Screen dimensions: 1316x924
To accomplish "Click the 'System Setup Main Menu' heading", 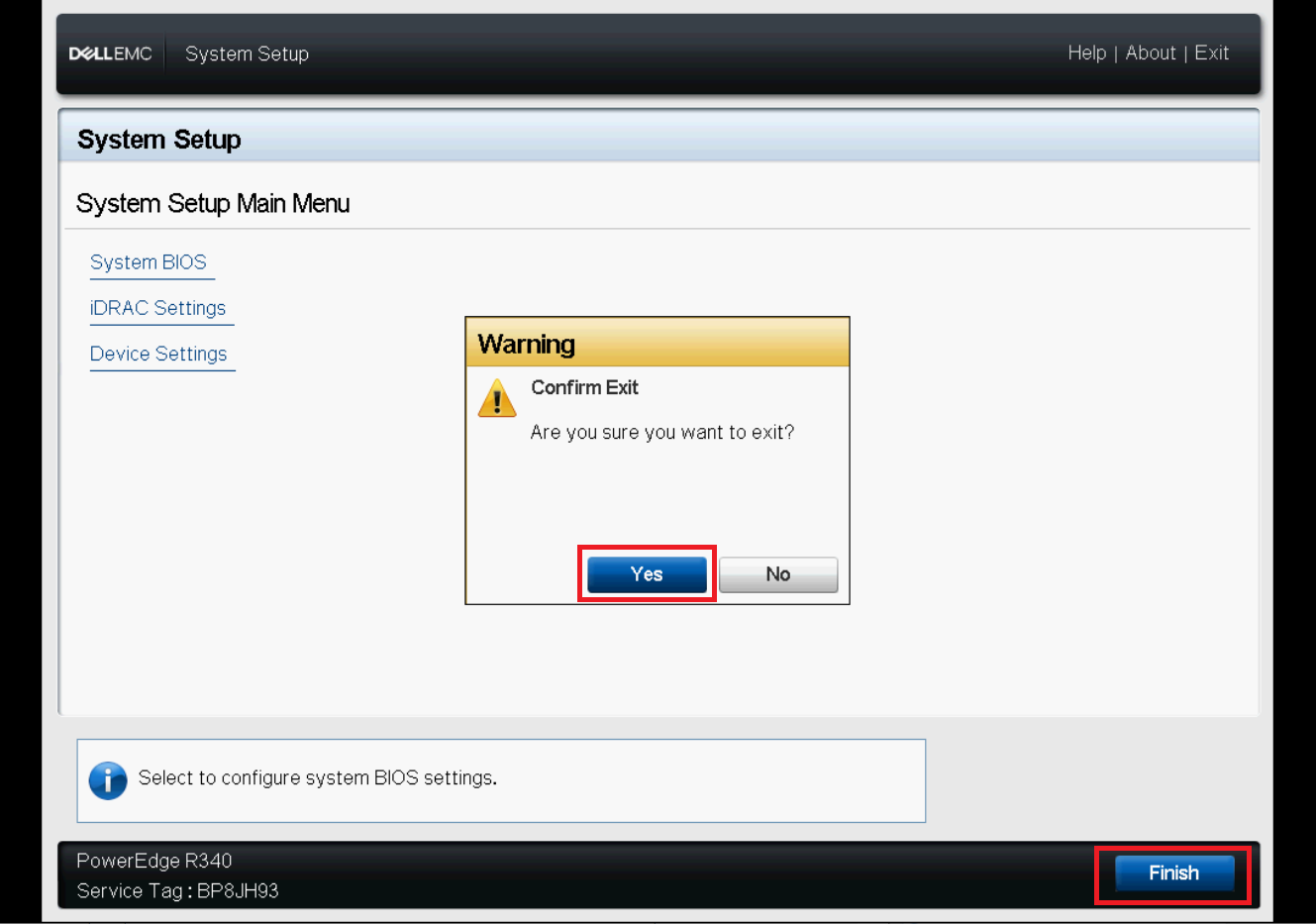I will point(213,203).
